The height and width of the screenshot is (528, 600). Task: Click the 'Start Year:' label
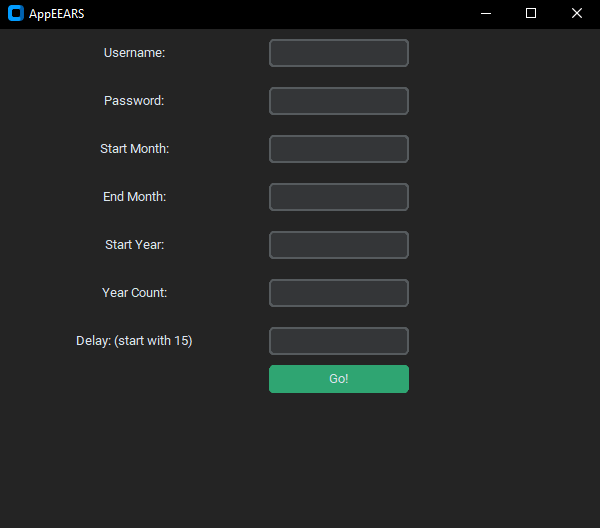(x=134, y=244)
